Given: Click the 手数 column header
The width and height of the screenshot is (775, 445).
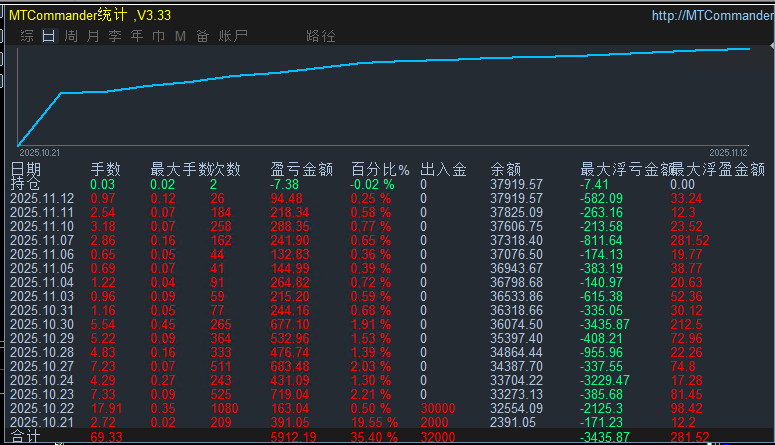Looking at the screenshot, I should [x=106, y=170].
